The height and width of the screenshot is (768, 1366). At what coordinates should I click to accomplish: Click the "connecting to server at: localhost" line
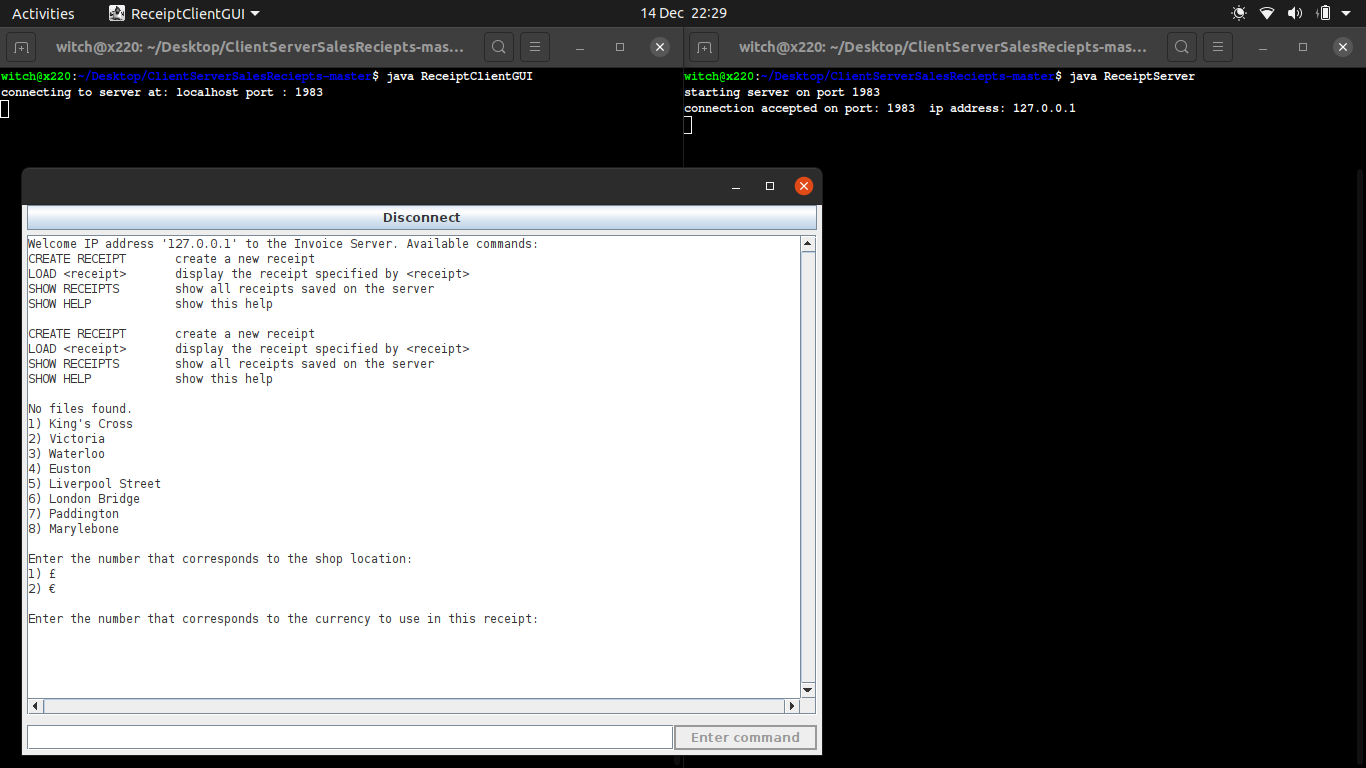click(162, 92)
